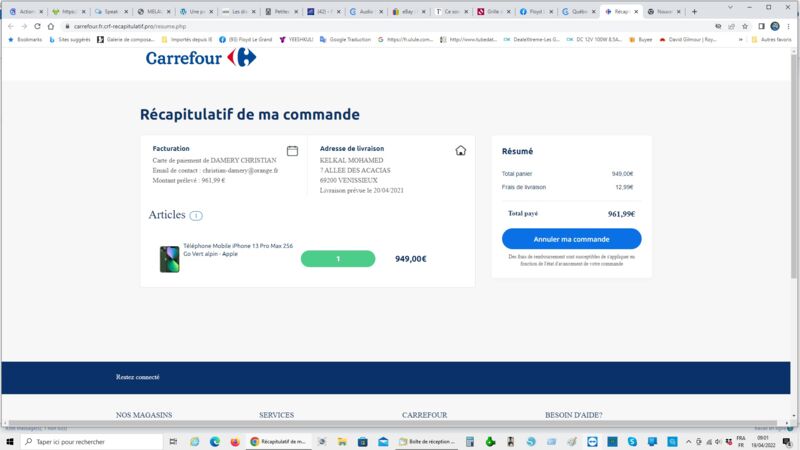This screenshot has width=800, height=450.
Task: Open the Autres favoris folder
Action: 771,39
